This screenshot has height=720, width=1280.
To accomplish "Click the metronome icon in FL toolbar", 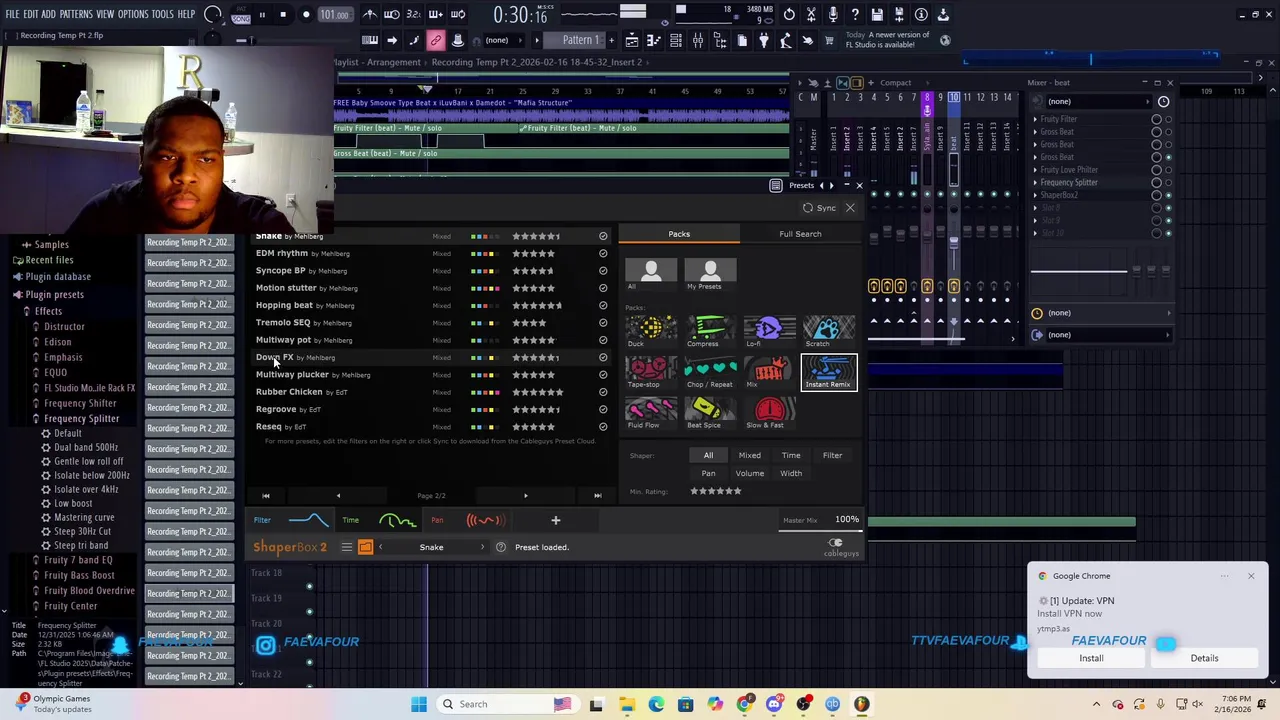I will pos(370,14).
